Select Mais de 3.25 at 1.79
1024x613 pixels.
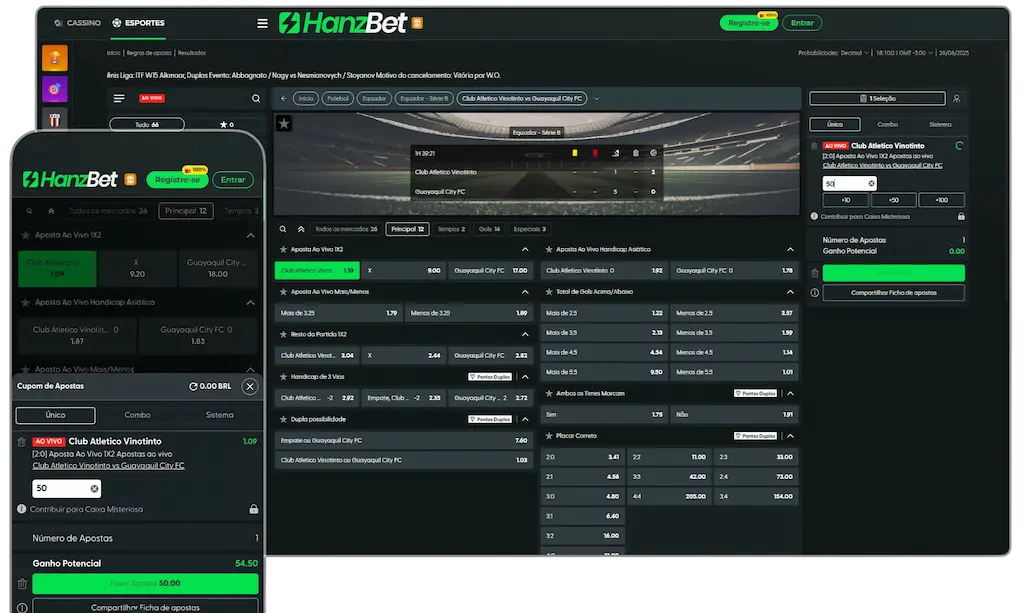[x=338, y=313]
